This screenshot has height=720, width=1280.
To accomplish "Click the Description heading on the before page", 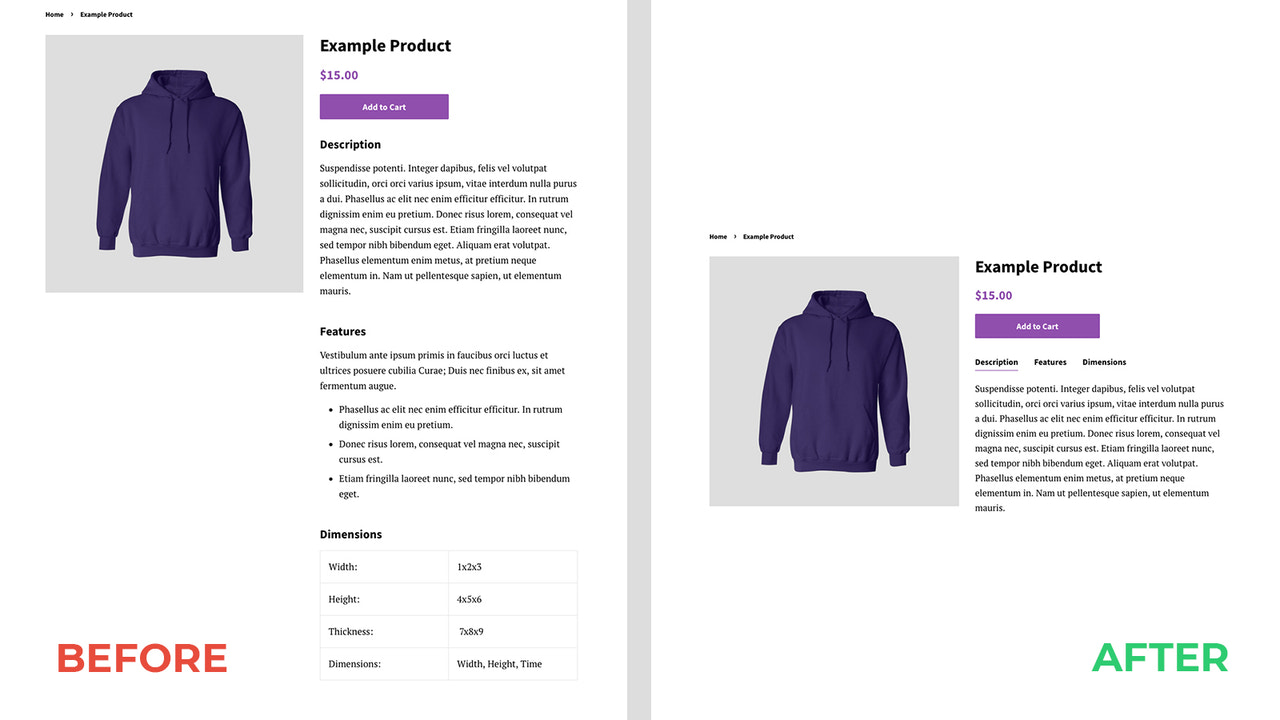I will (350, 143).
